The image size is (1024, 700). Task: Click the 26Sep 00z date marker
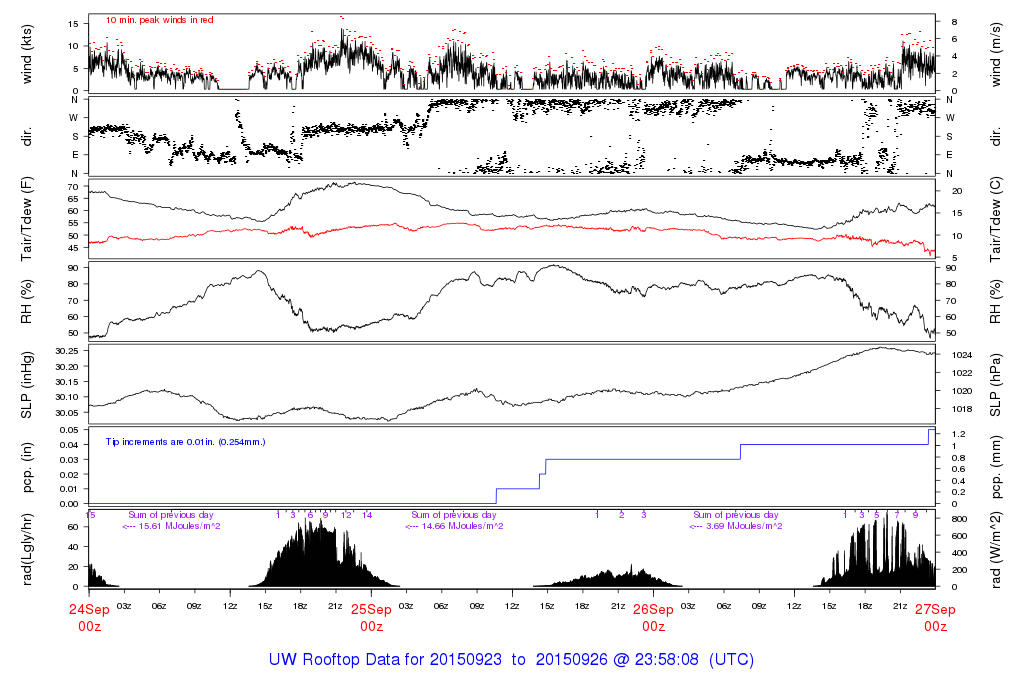(653, 617)
